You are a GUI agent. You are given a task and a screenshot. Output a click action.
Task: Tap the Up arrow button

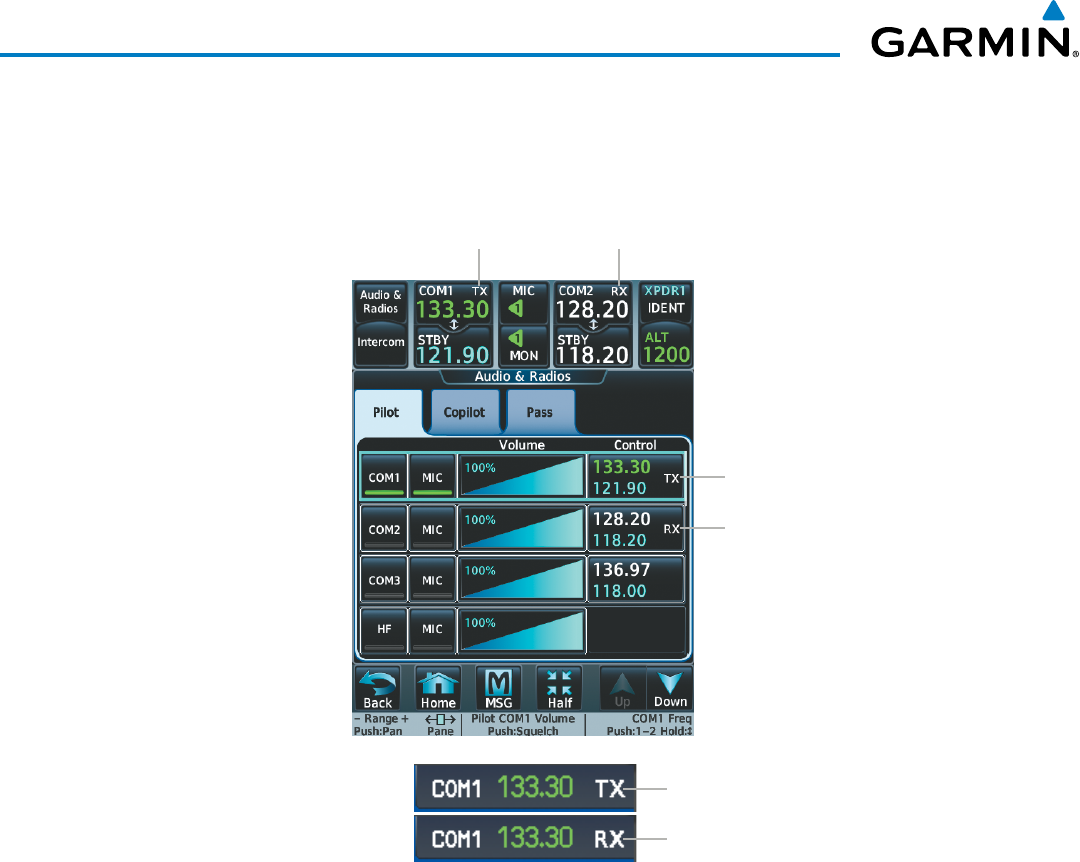[623, 688]
